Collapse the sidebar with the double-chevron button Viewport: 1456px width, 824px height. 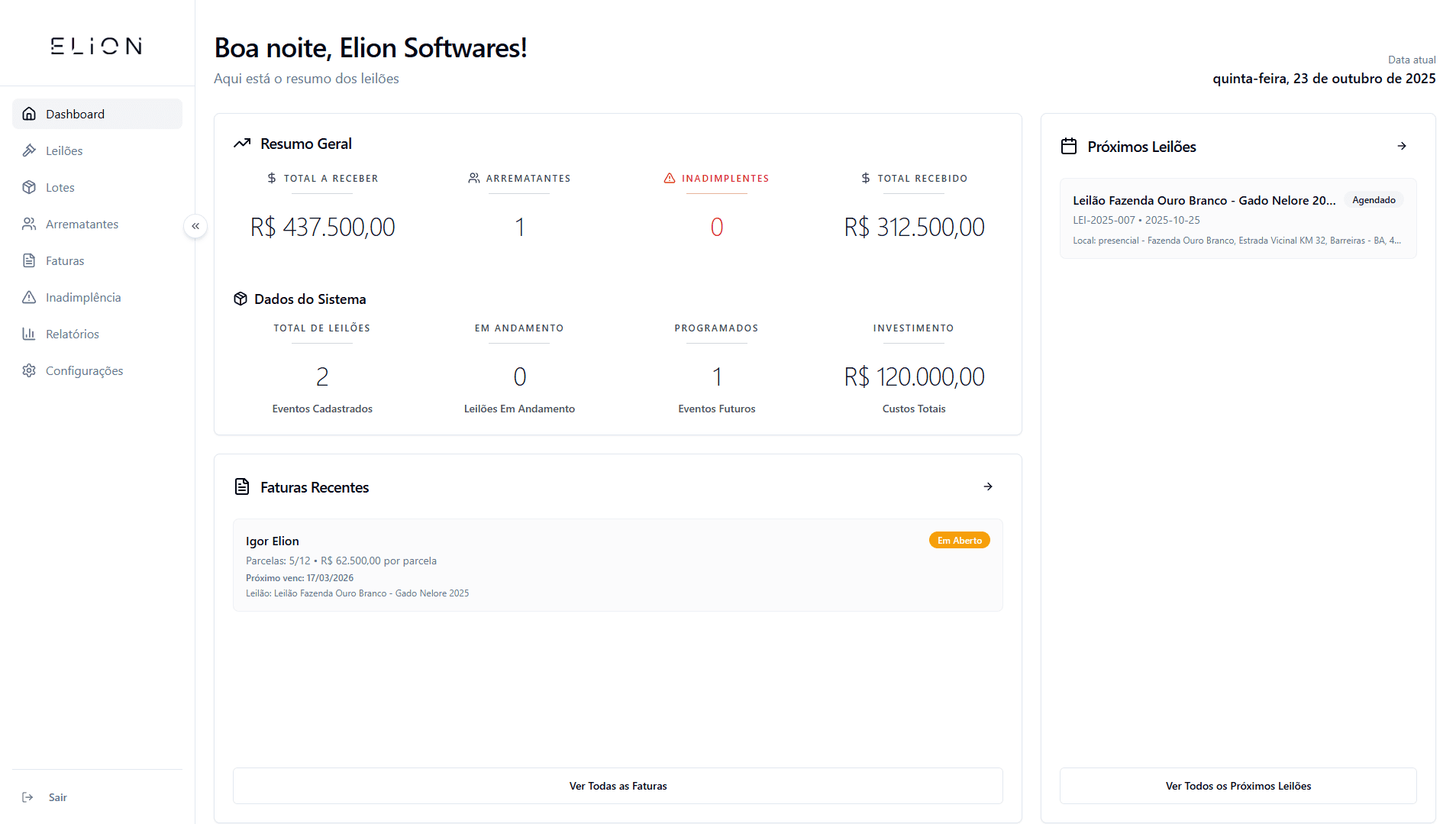(x=195, y=226)
